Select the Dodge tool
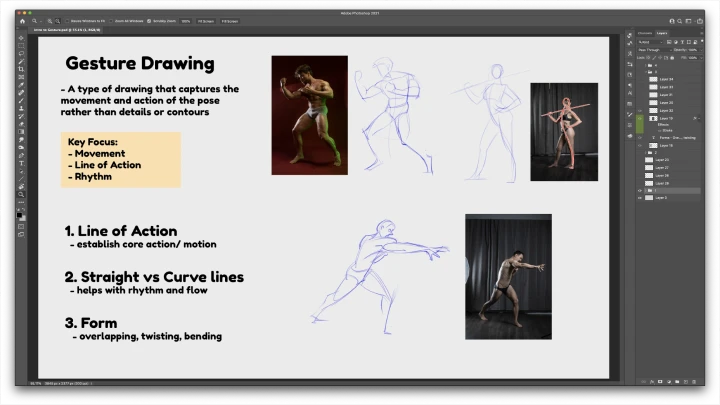Screen dimensions: 720x405 [21, 147]
